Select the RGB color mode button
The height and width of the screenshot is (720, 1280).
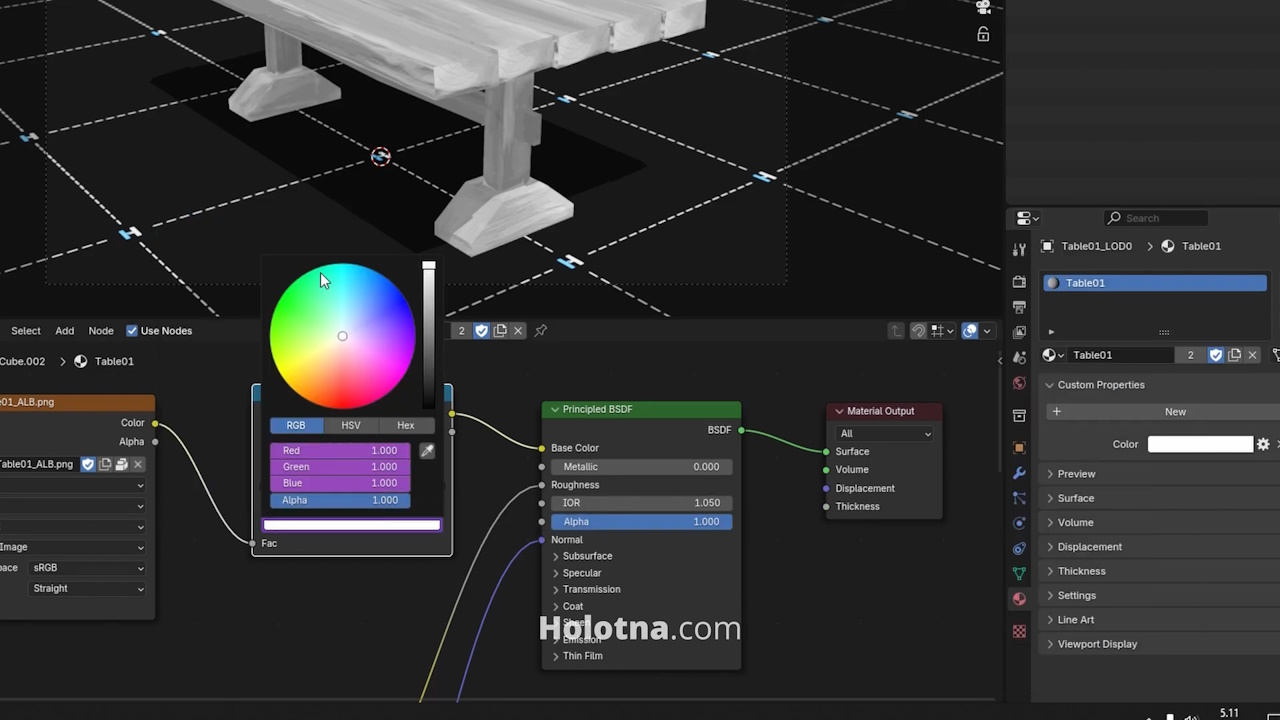click(296, 425)
